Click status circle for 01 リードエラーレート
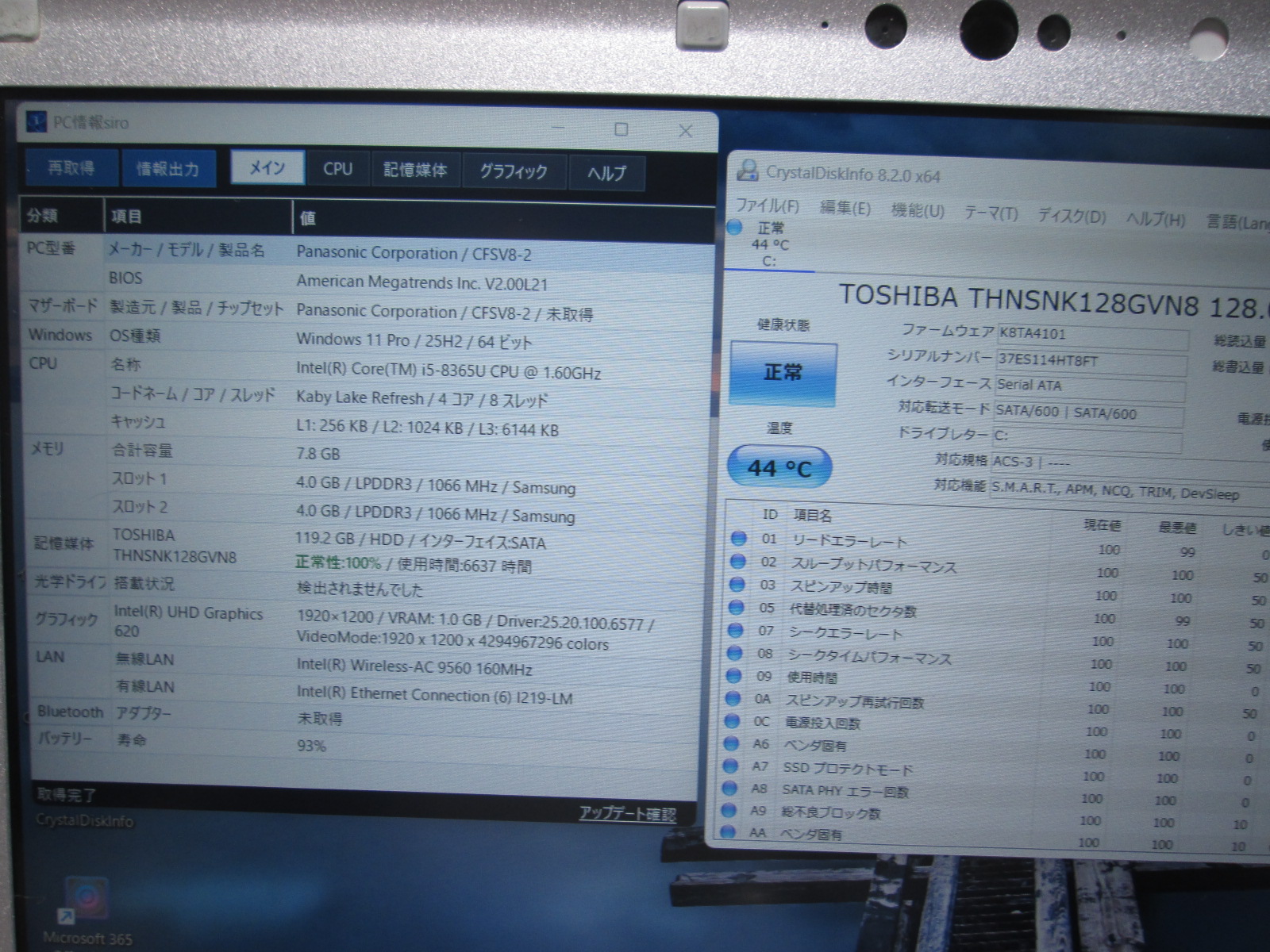 tap(738, 538)
